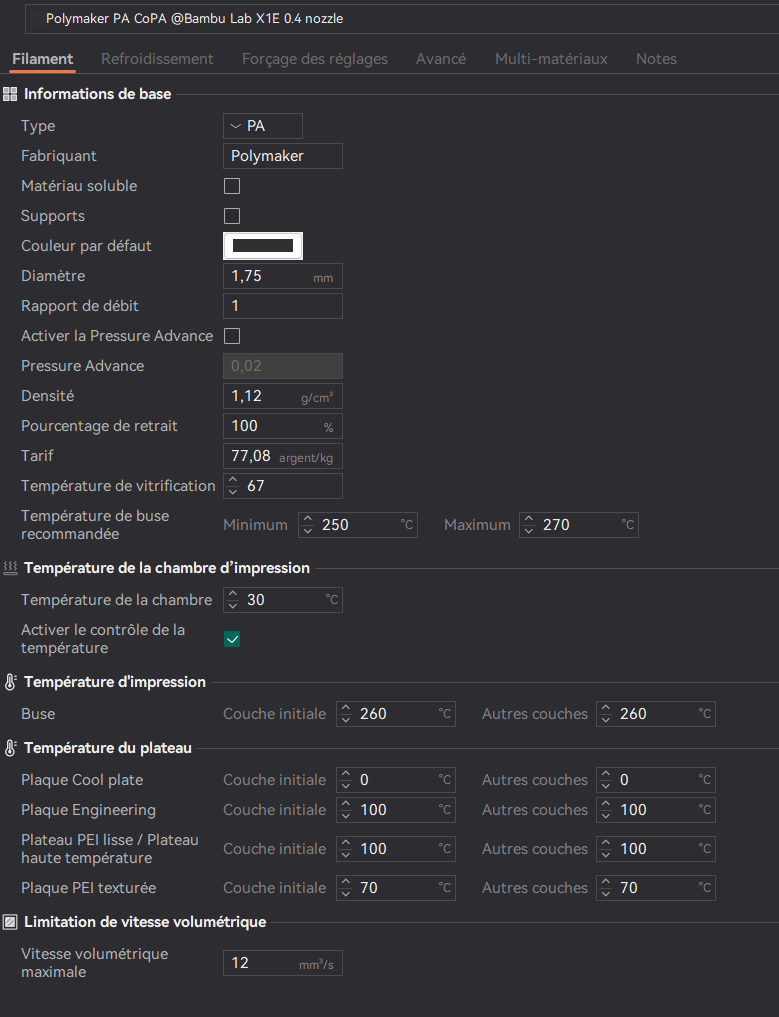This screenshot has width=779, height=1017.
Task: Click the Température d'impression thermometer icon
Action: (10, 682)
